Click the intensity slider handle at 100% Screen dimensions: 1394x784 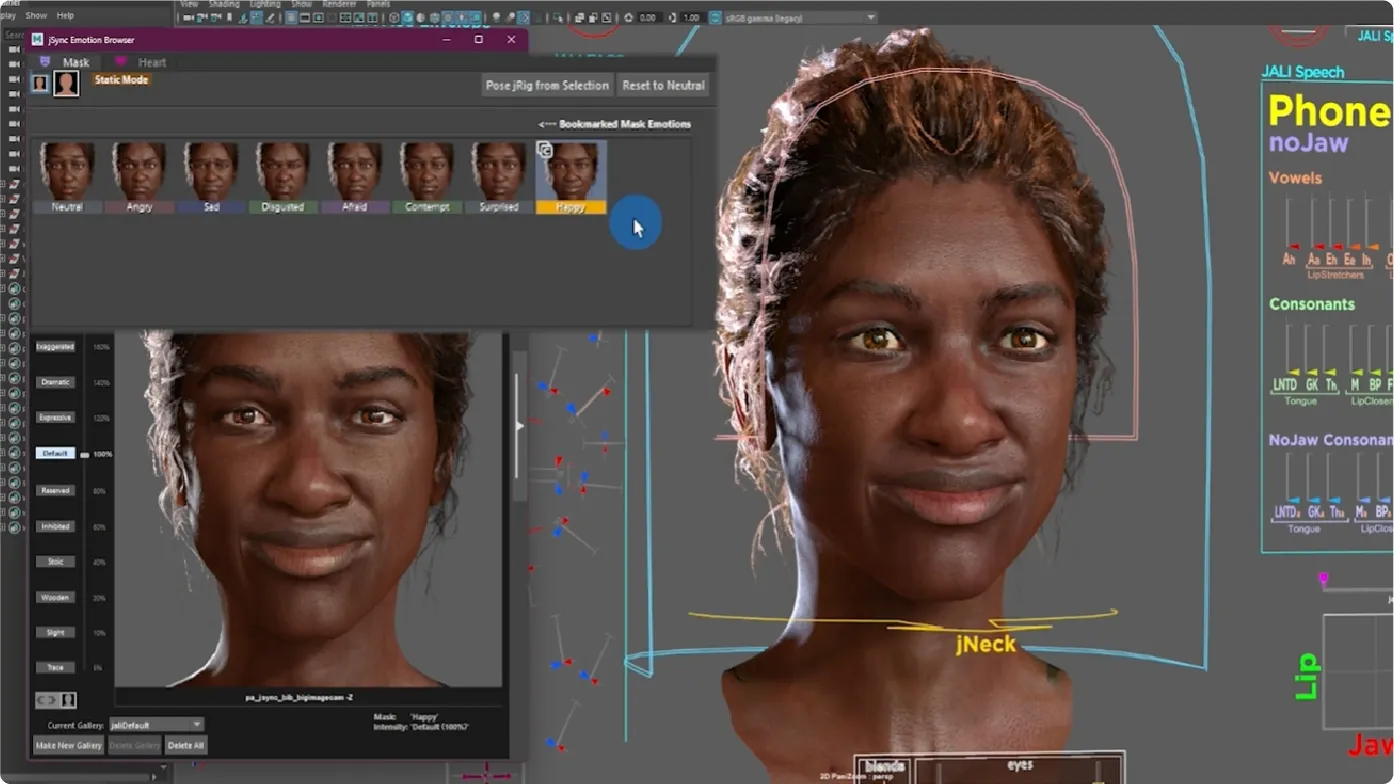(x=85, y=455)
